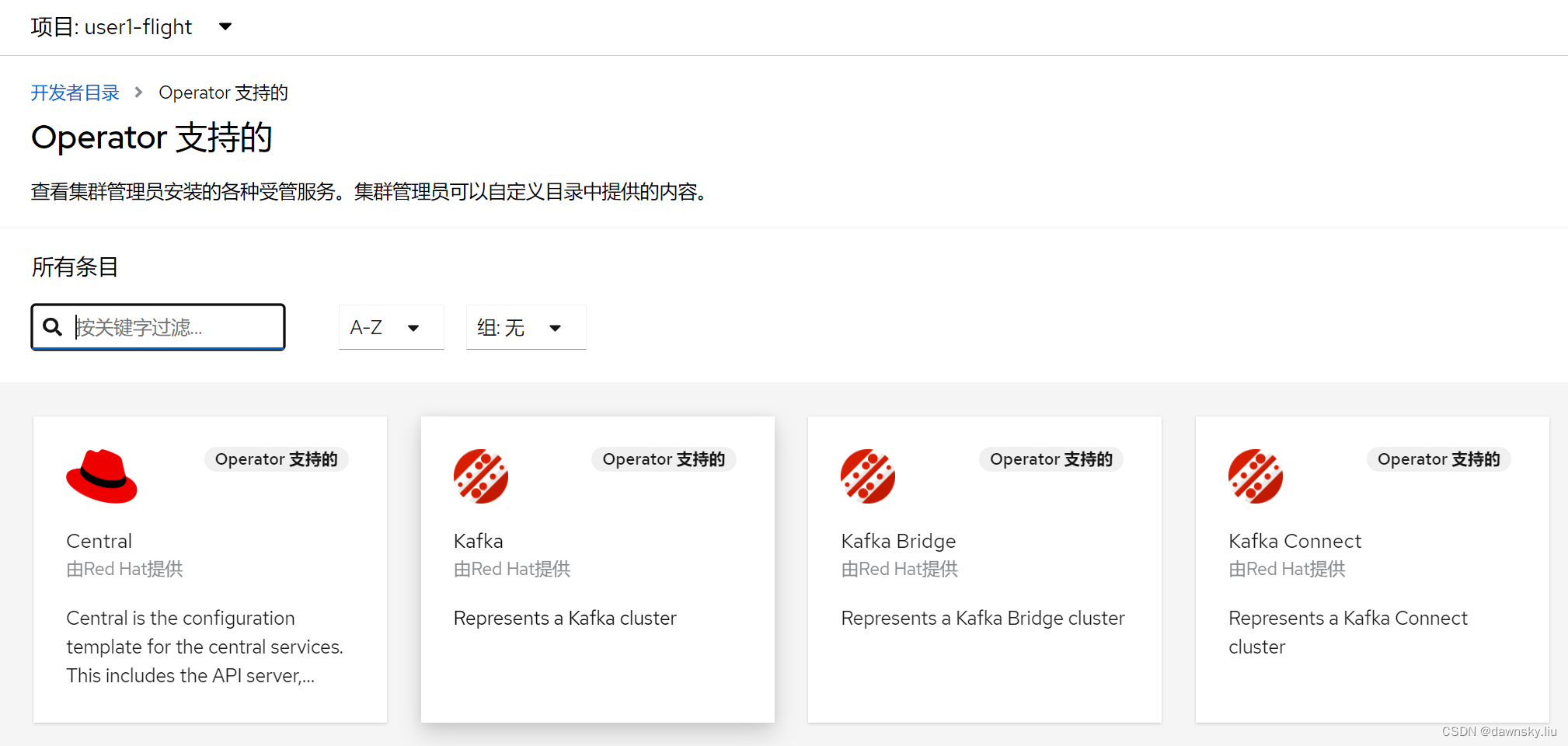Image resolution: width=1568 pixels, height=746 pixels.
Task: Click Operator 支持的 badge on Kafka Connect card
Action: tap(1439, 459)
